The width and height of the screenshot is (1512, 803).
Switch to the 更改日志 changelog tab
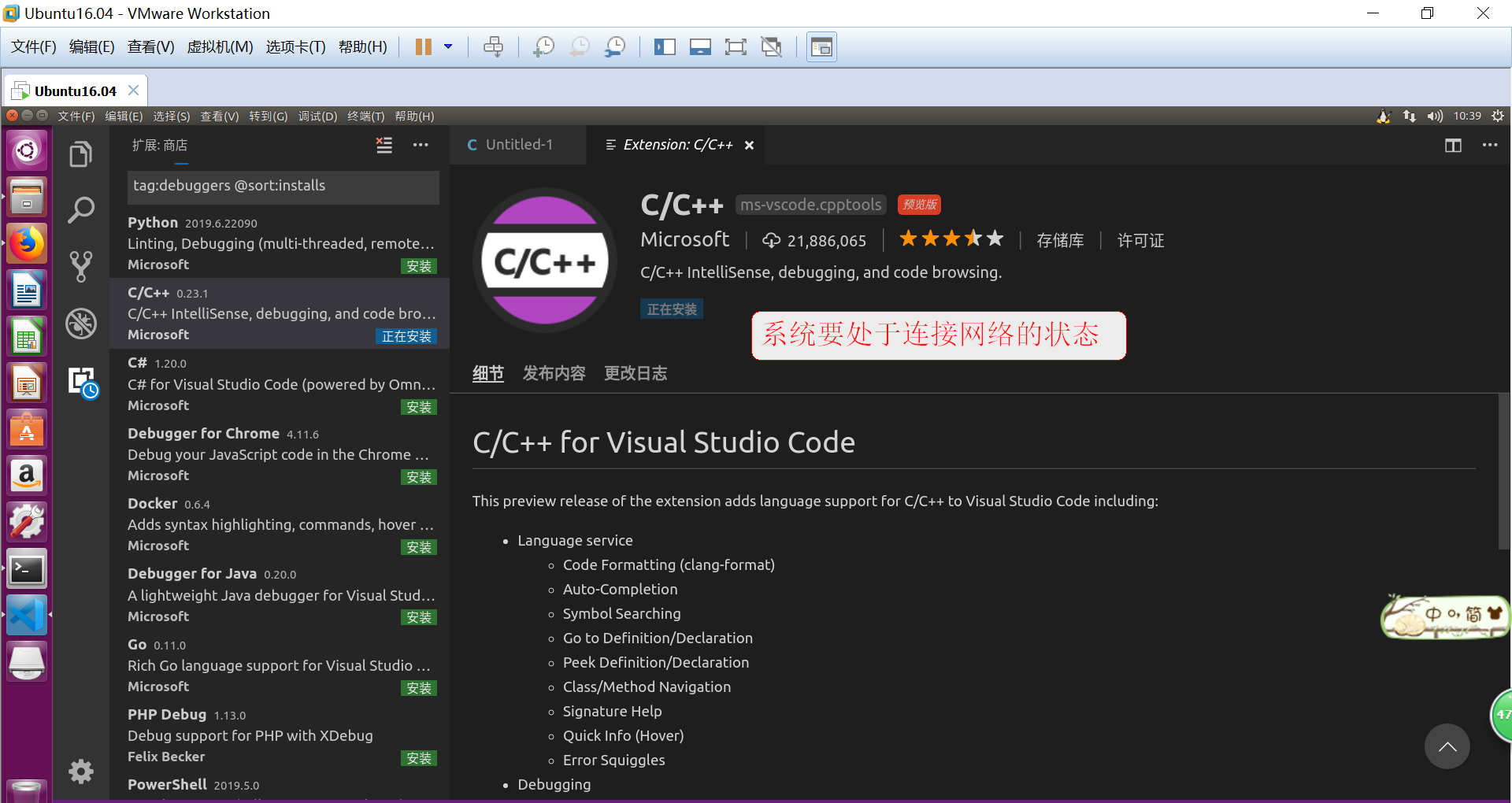[636, 373]
